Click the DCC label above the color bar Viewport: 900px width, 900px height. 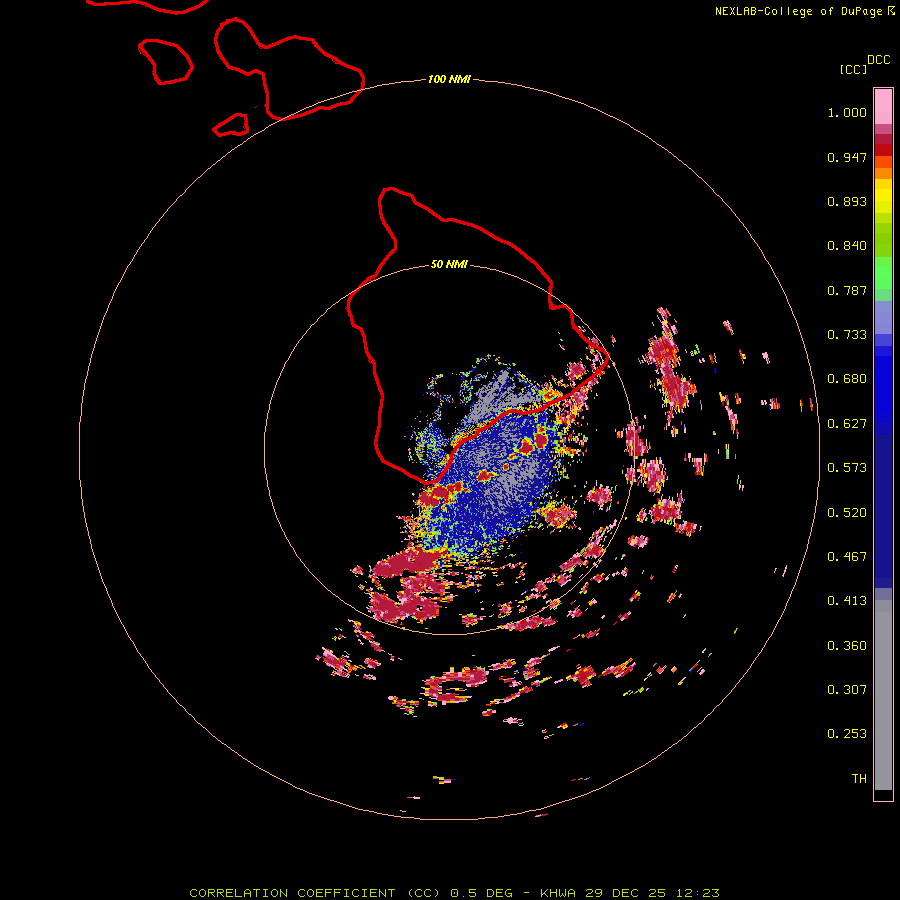[878, 60]
